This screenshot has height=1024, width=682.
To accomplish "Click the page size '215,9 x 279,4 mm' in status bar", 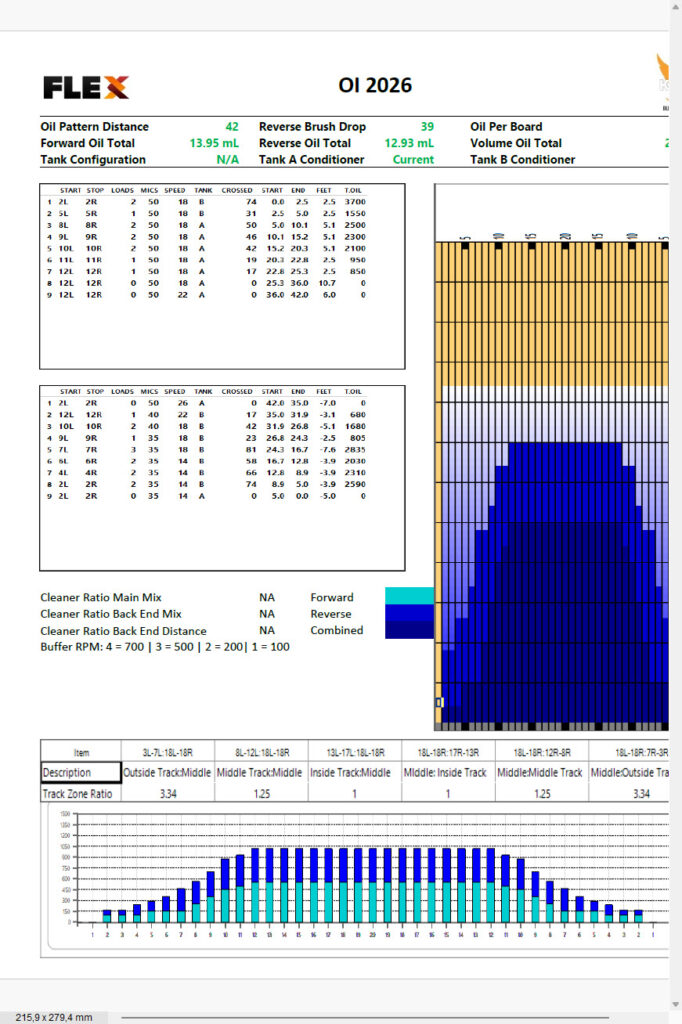I will tap(54, 1017).
